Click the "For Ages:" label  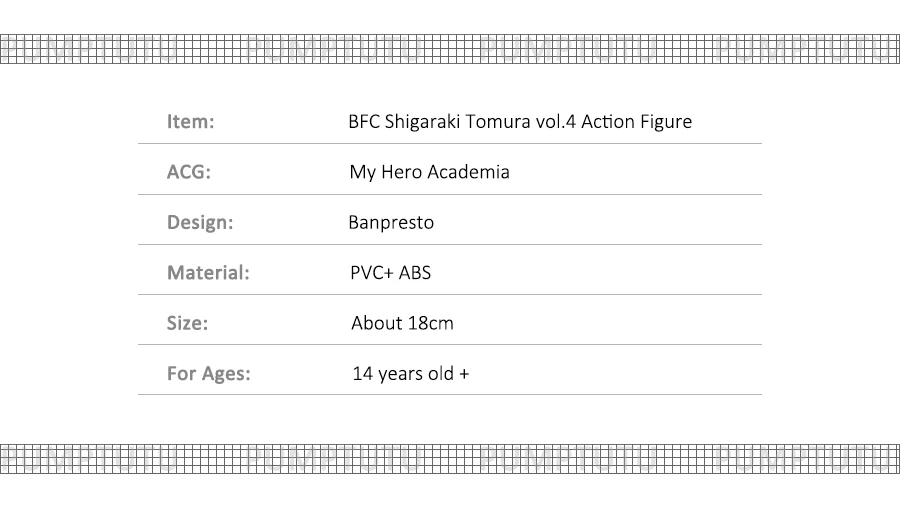click(208, 374)
